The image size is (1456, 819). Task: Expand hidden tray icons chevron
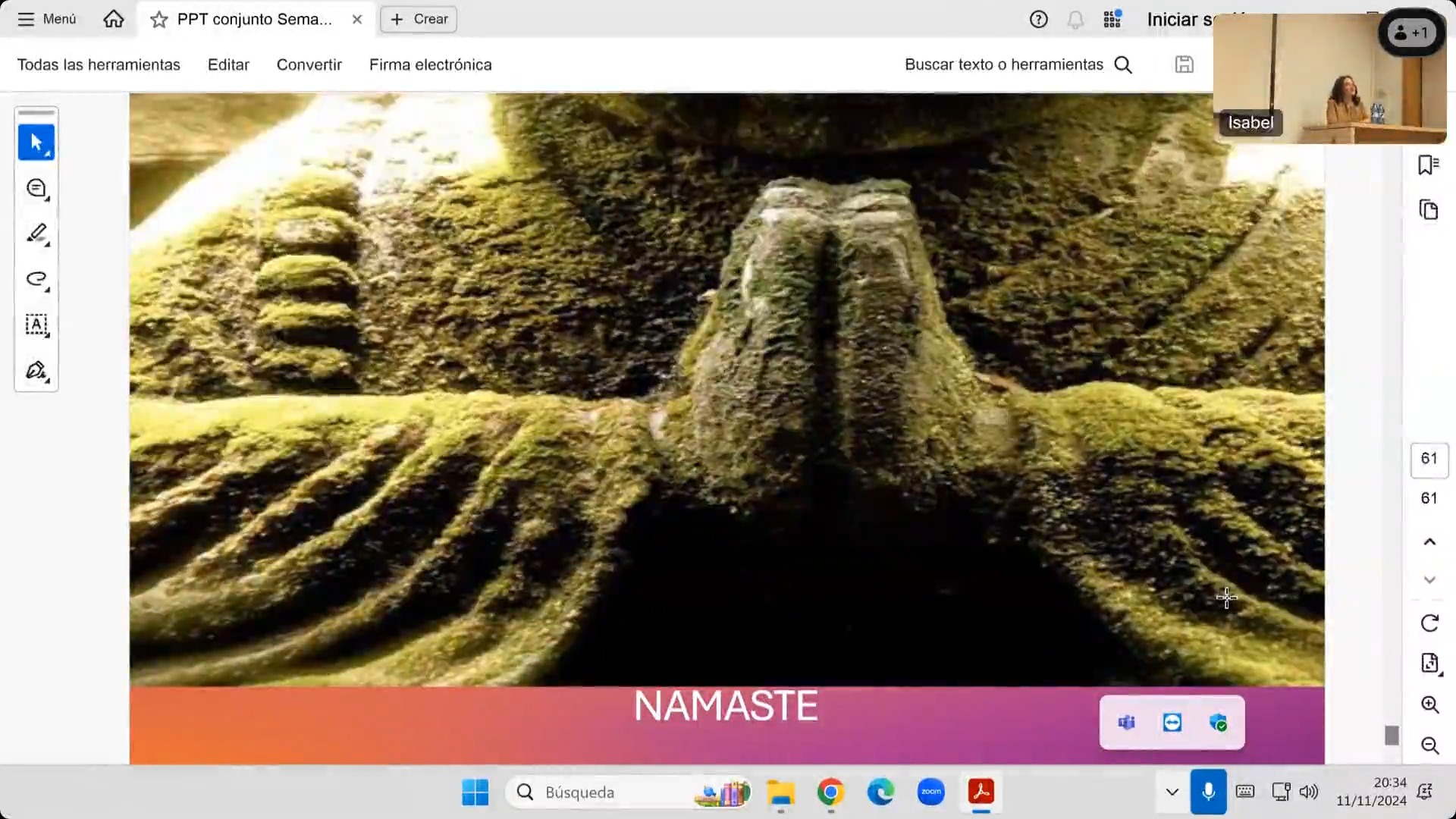[1172, 792]
